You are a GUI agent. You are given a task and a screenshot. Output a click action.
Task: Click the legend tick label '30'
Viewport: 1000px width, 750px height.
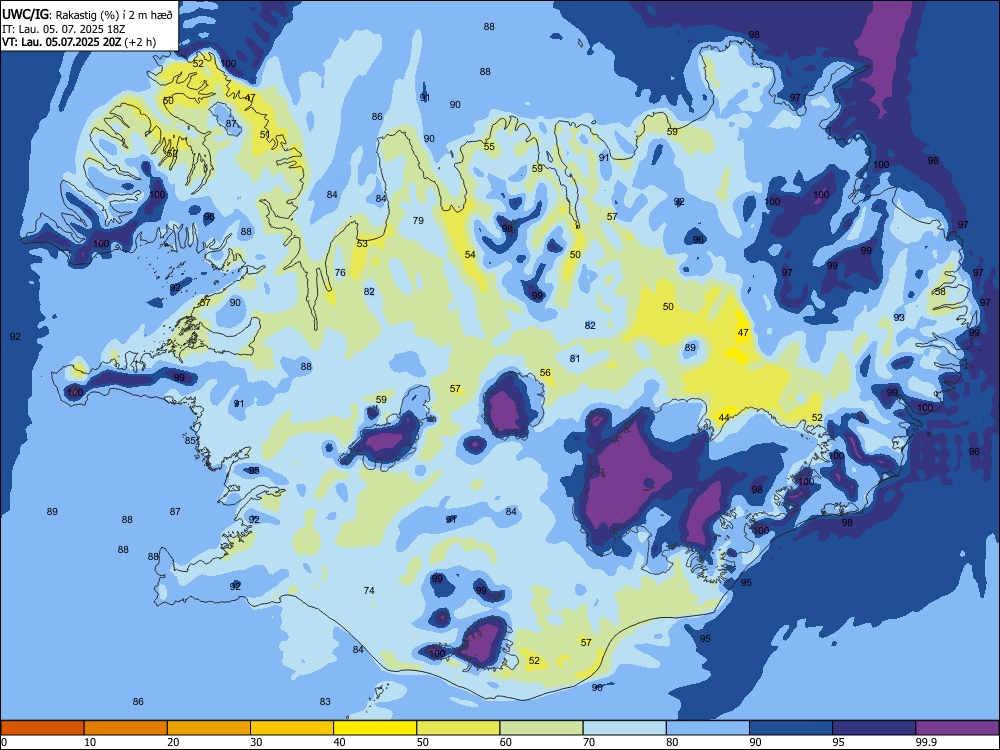tap(256, 742)
